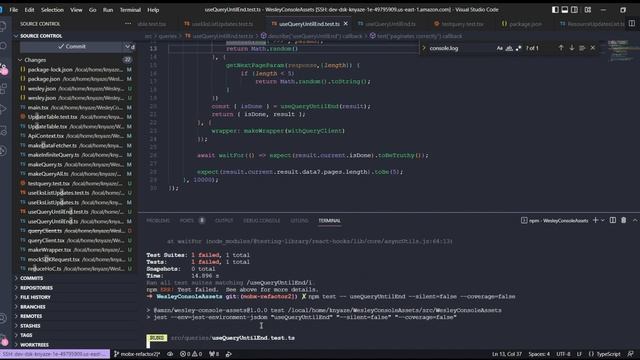This screenshot has height=360, width=640.
Task: Open the File menu
Action: coord(13,10)
